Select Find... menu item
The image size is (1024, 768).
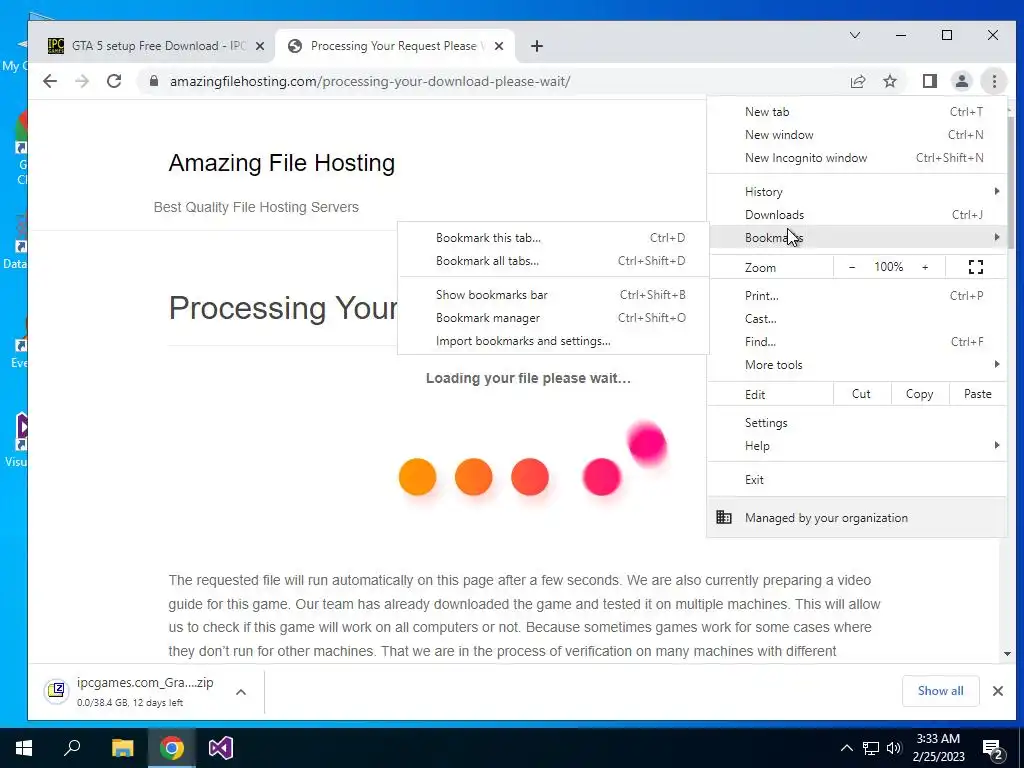click(857, 342)
